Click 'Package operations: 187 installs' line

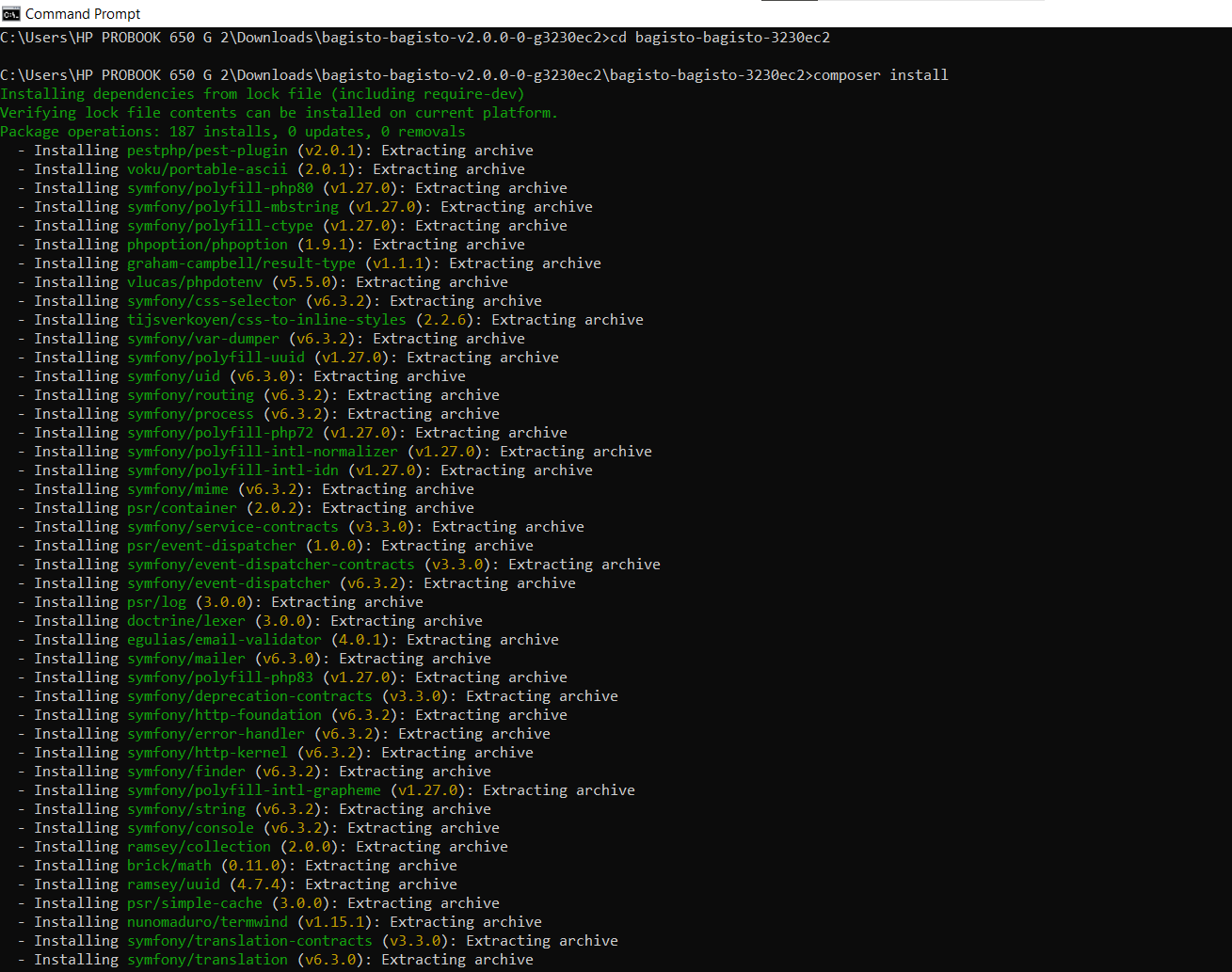232,132
